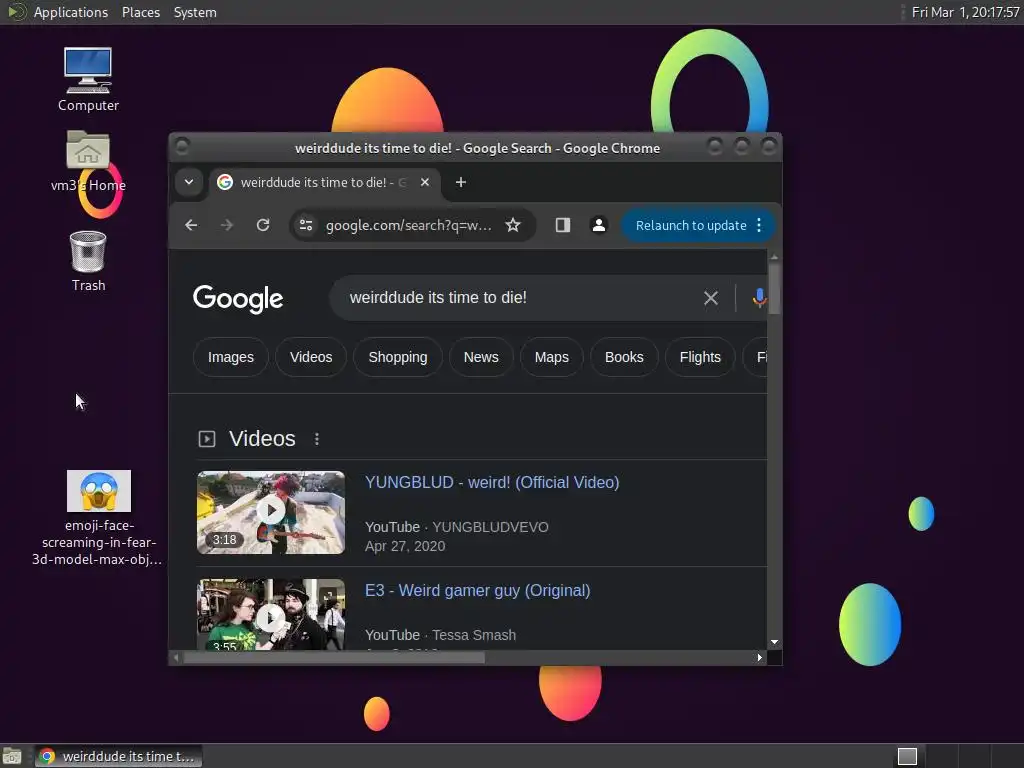
Task: Click the video section play-box icon
Action: 207,439
